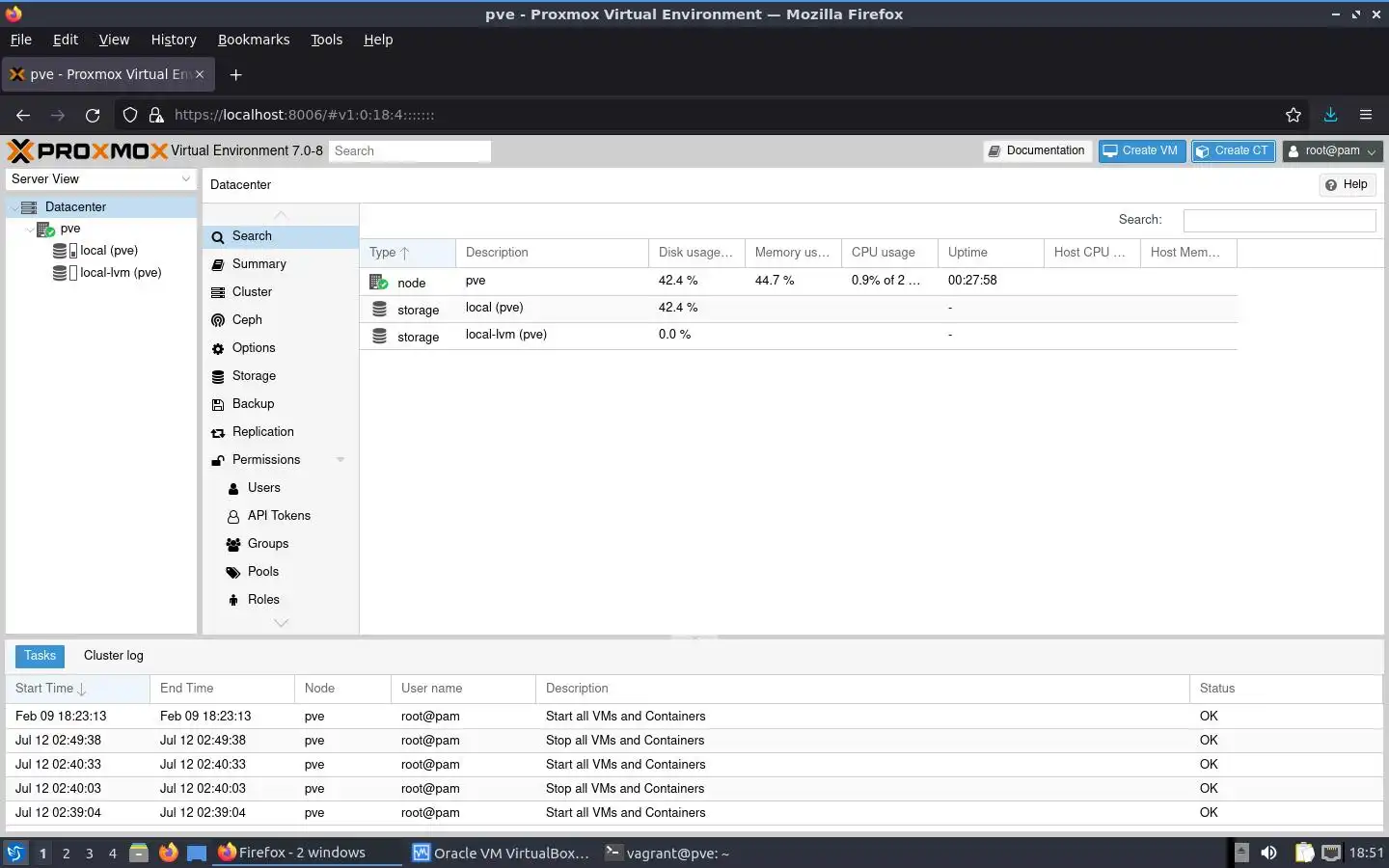This screenshot has width=1389, height=868.
Task: Click the Create CT button
Action: point(1234,151)
